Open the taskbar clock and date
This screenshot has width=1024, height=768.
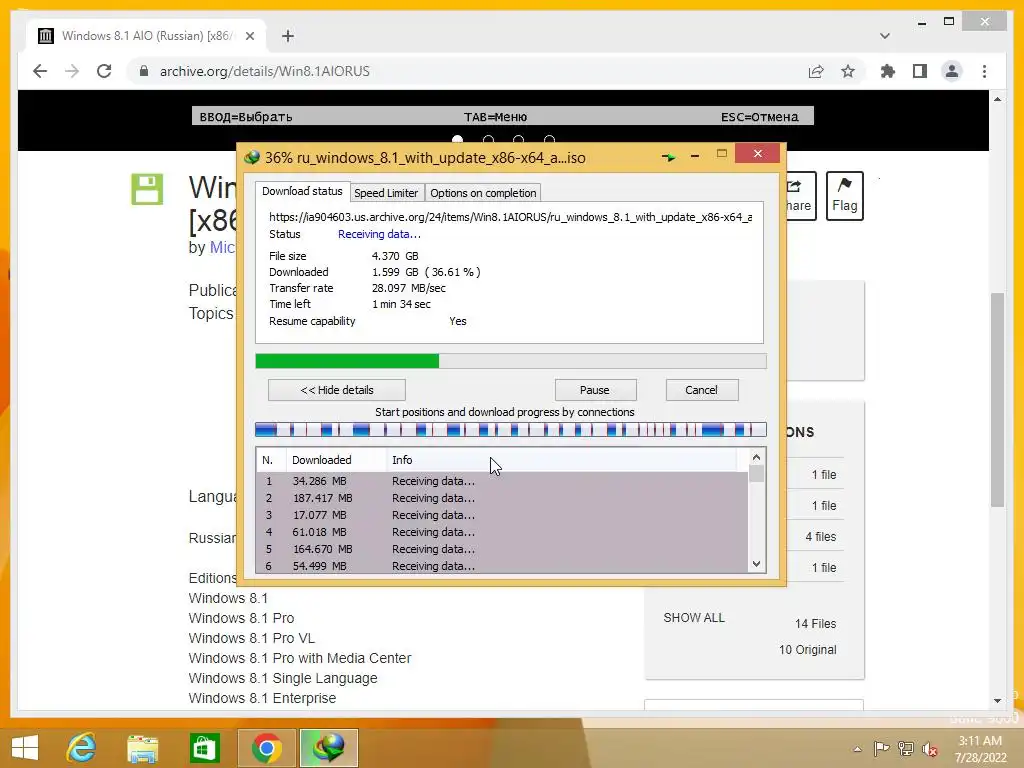(x=980, y=749)
